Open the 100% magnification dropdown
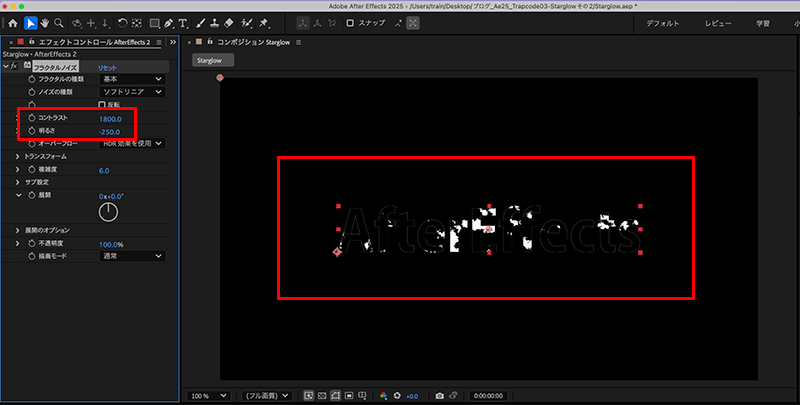The image size is (800, 405). 209,396
